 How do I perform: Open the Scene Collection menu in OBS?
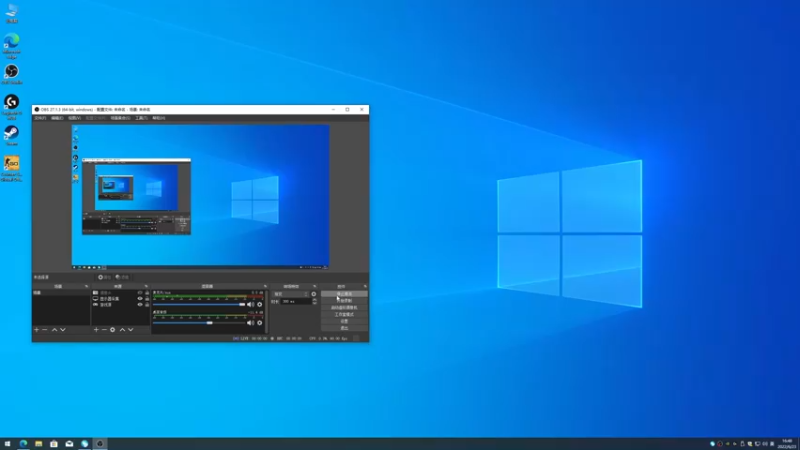pos(120,118)
